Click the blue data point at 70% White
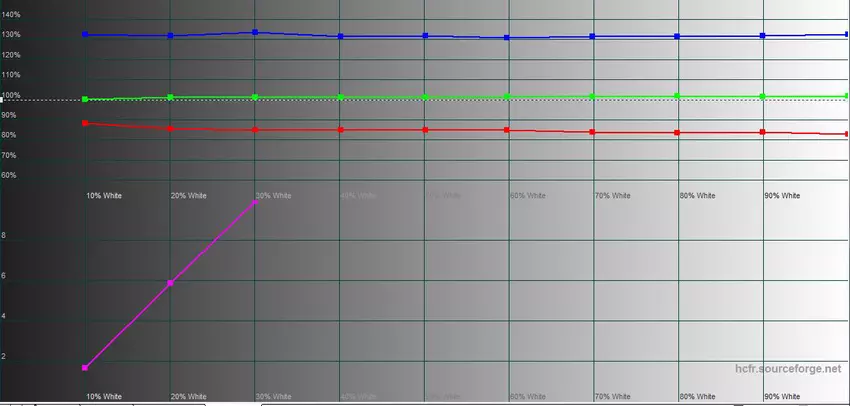 tap(593, 36)
